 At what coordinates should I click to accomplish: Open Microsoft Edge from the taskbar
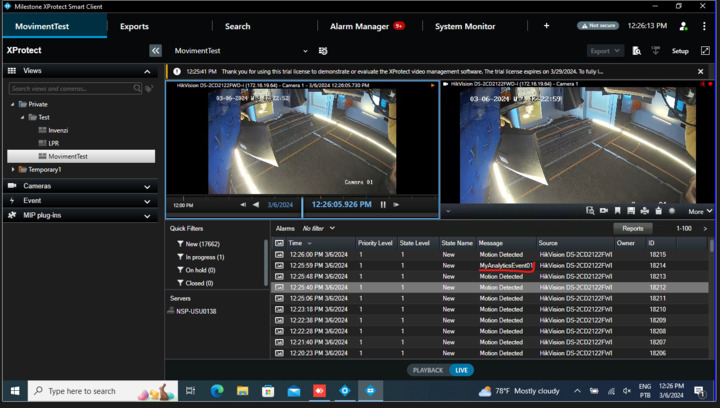[x=217, y=391]
